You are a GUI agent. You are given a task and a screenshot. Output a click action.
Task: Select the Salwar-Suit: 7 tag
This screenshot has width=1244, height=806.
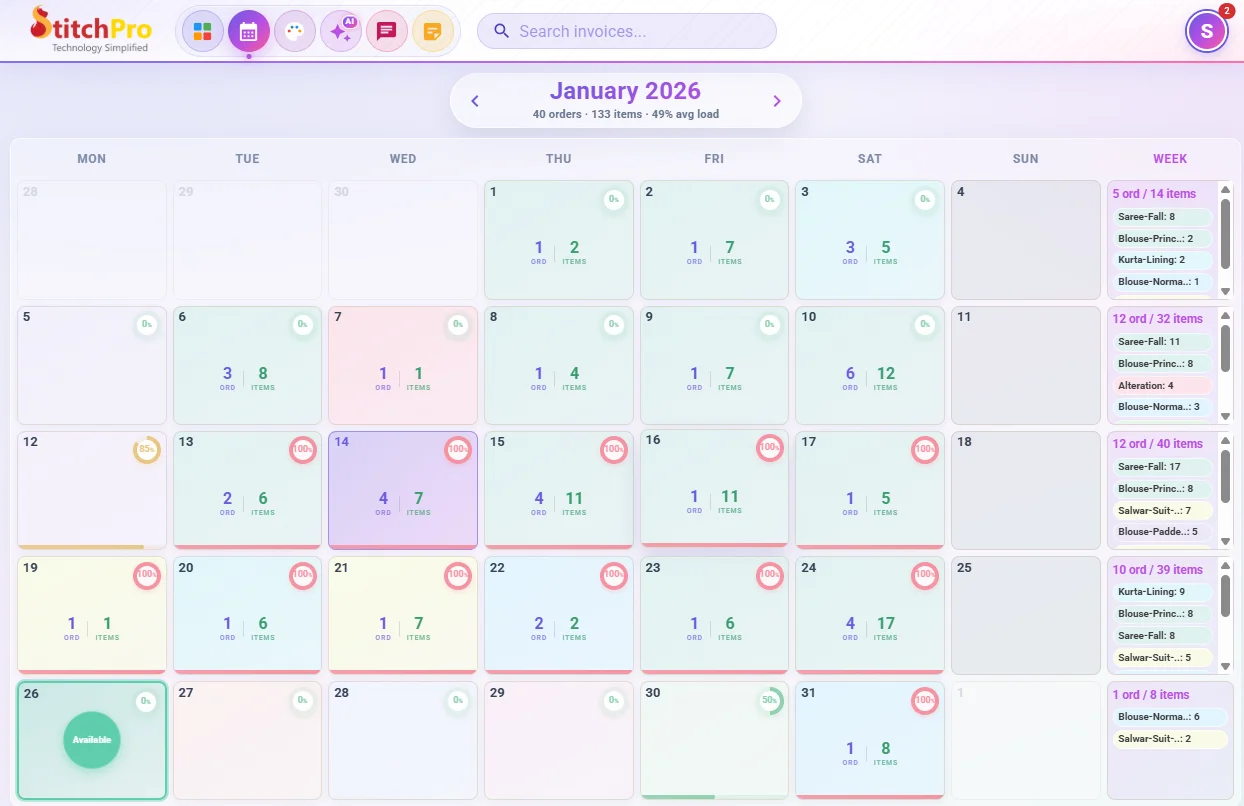coord(1162,510)
